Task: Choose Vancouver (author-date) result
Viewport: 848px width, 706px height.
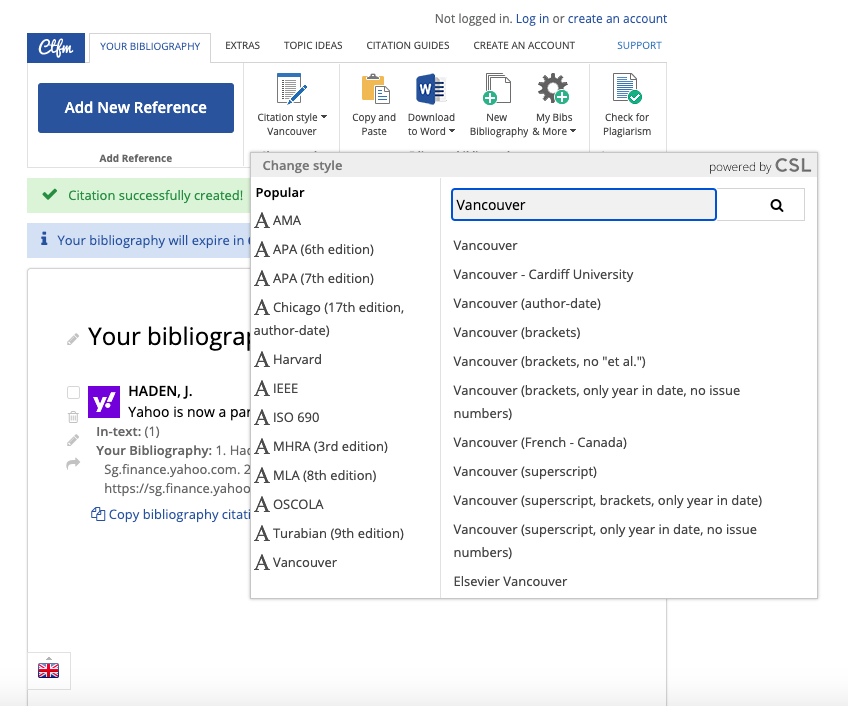Action: pyautogui.click(x=527, y=303)
